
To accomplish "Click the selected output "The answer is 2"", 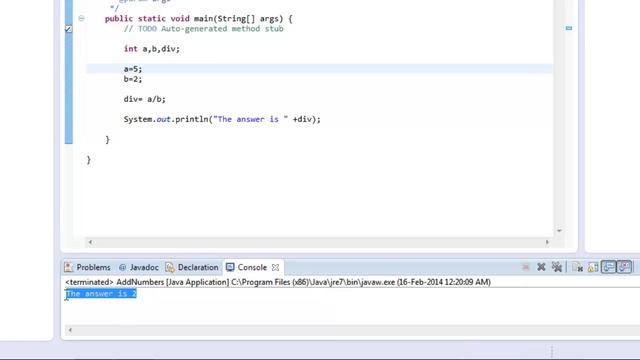I will (101, 293).
